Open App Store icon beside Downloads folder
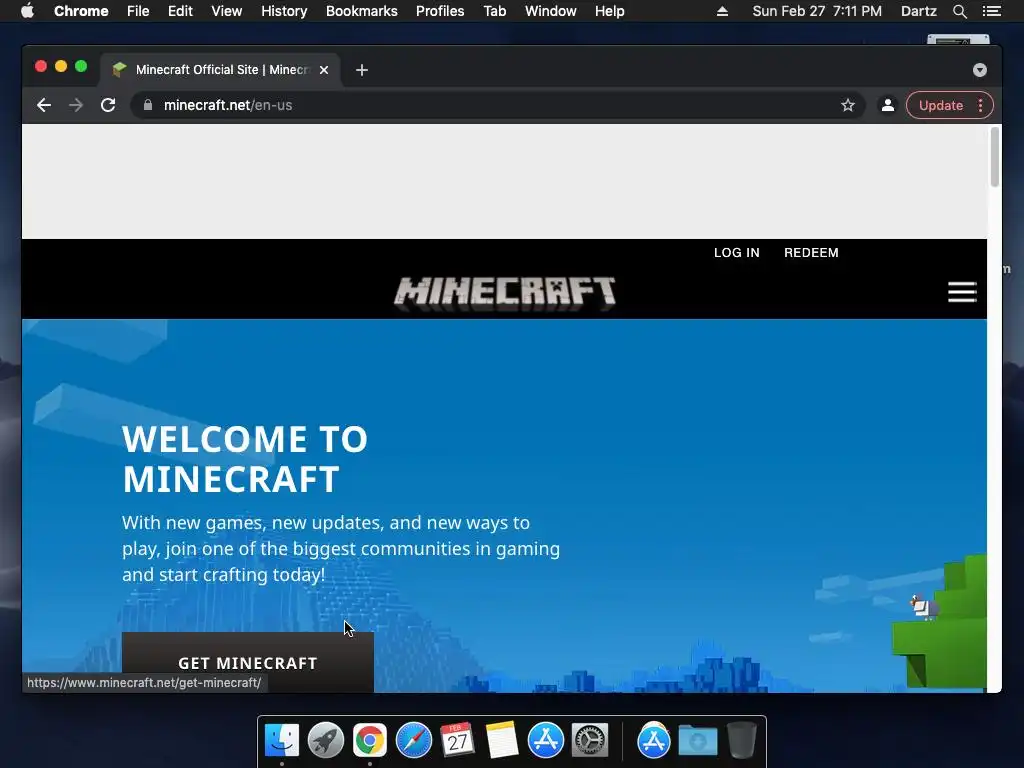Viewport: 1024px width, 768px height. [654, 740]
